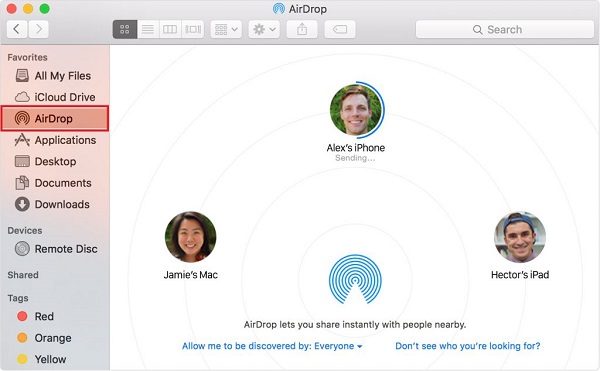Click the Share toolbar button
The image size is (600, 371).
302,29
